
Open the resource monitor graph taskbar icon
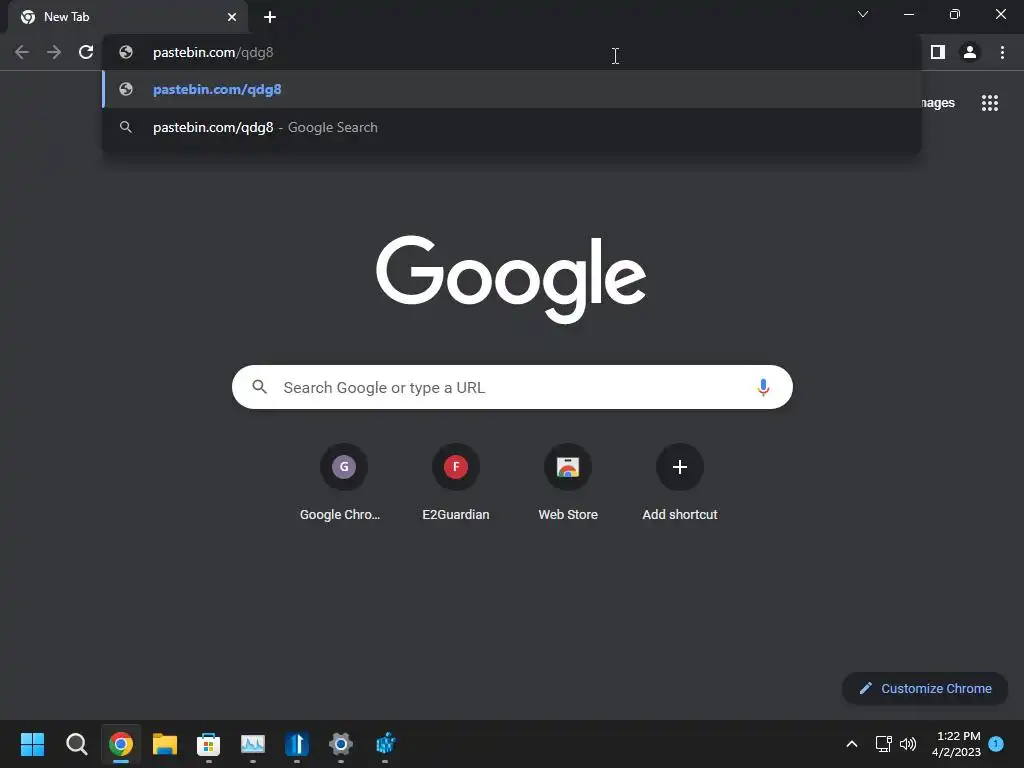253,744
